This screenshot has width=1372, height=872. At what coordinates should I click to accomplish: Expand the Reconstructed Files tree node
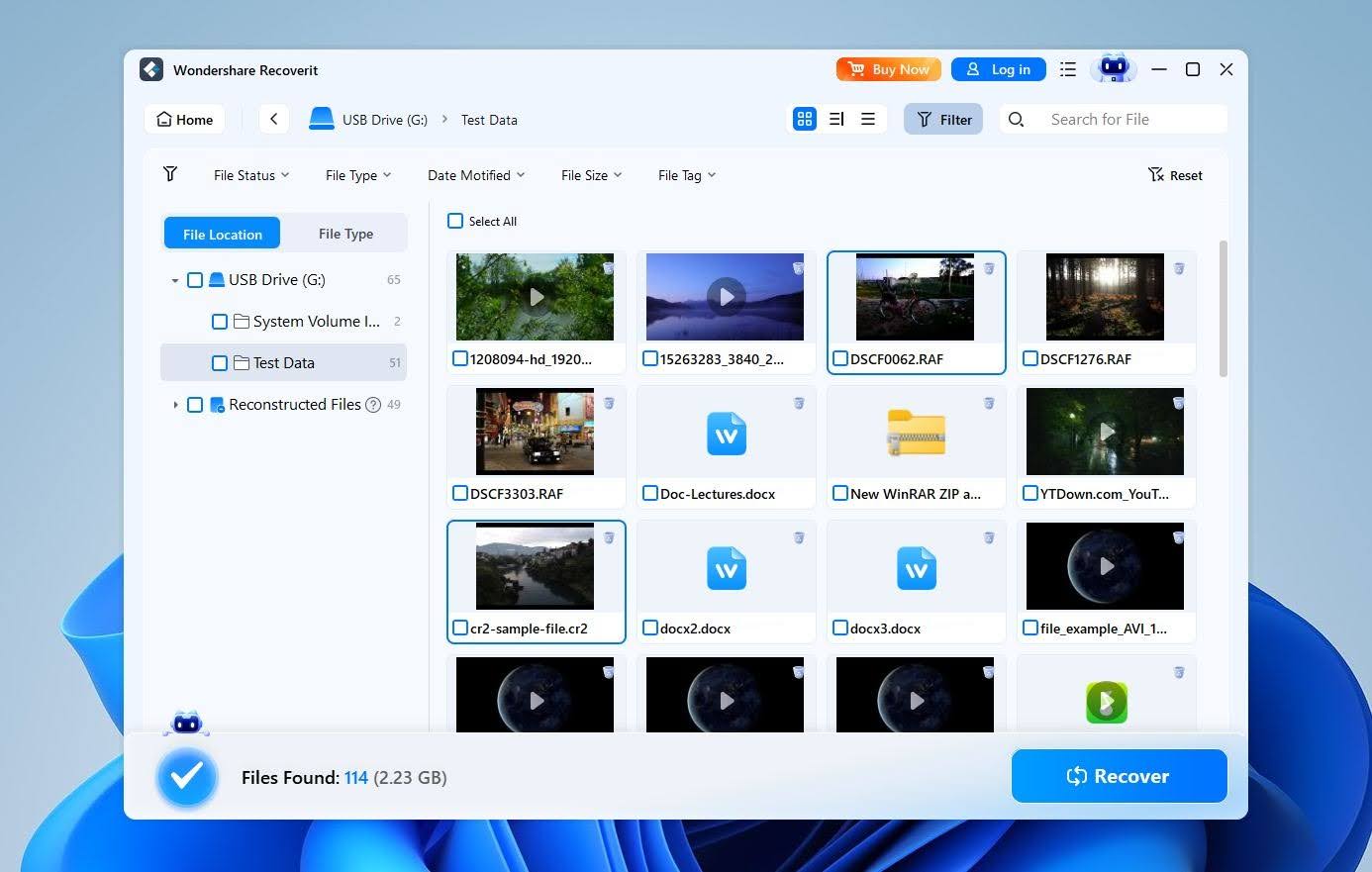coord(175,405)
